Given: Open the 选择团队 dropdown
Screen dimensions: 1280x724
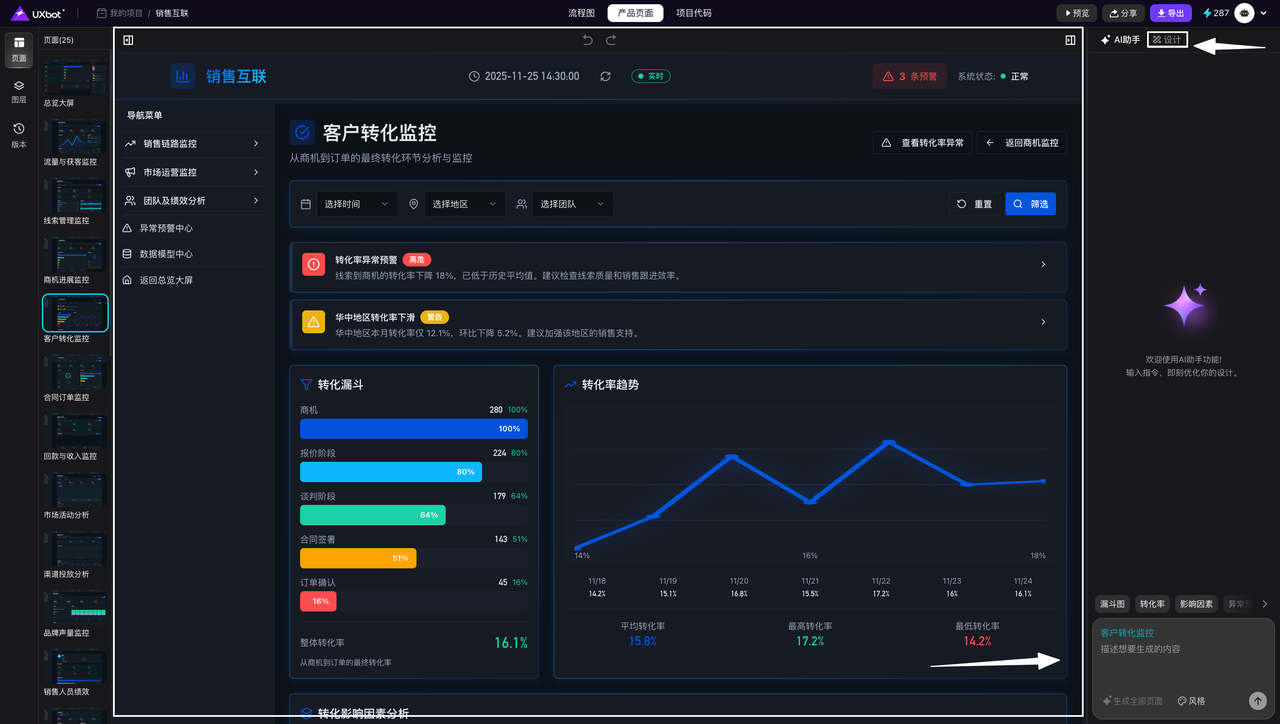Looking at the screenshot, I should click(572, 204).
